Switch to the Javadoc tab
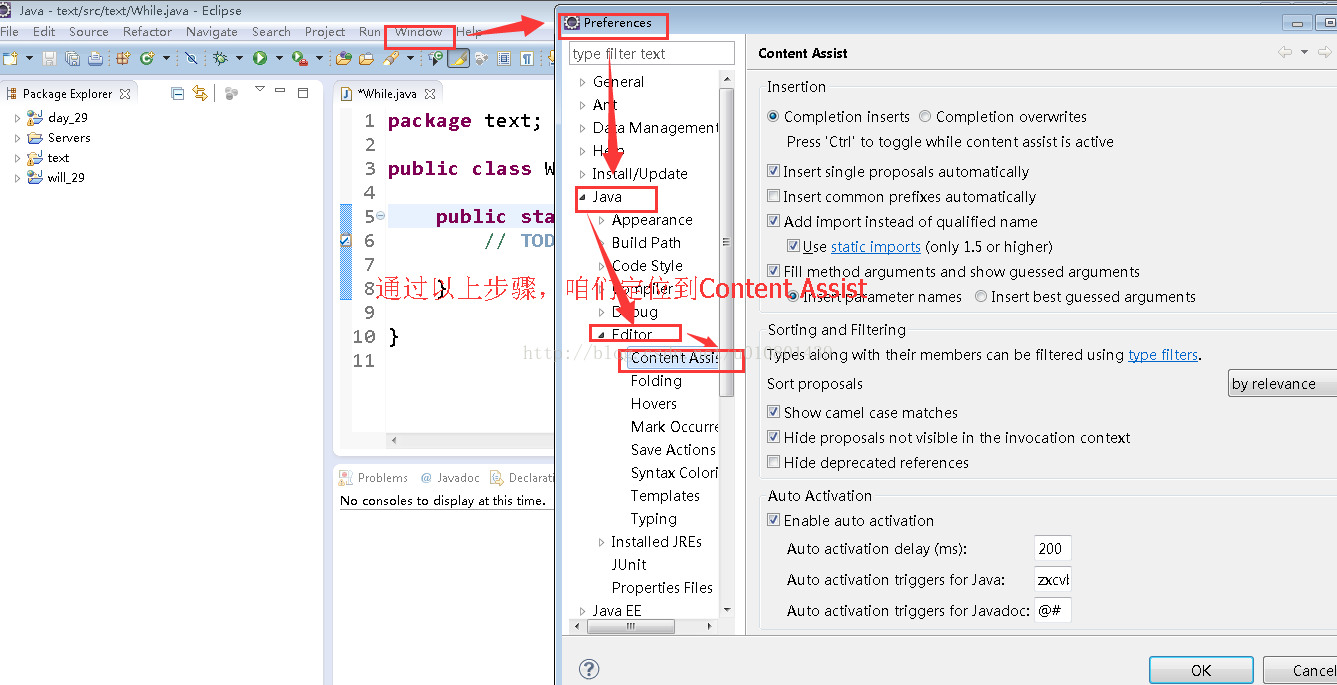Viewport: 1337px width, 685px height. click(451, 478)
